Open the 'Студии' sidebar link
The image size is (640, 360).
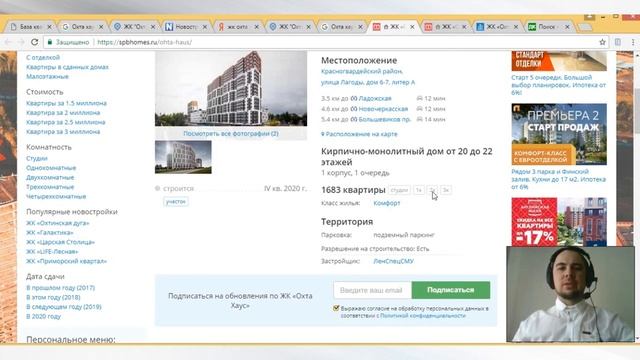pyautogui.click(x=37, y=158)
